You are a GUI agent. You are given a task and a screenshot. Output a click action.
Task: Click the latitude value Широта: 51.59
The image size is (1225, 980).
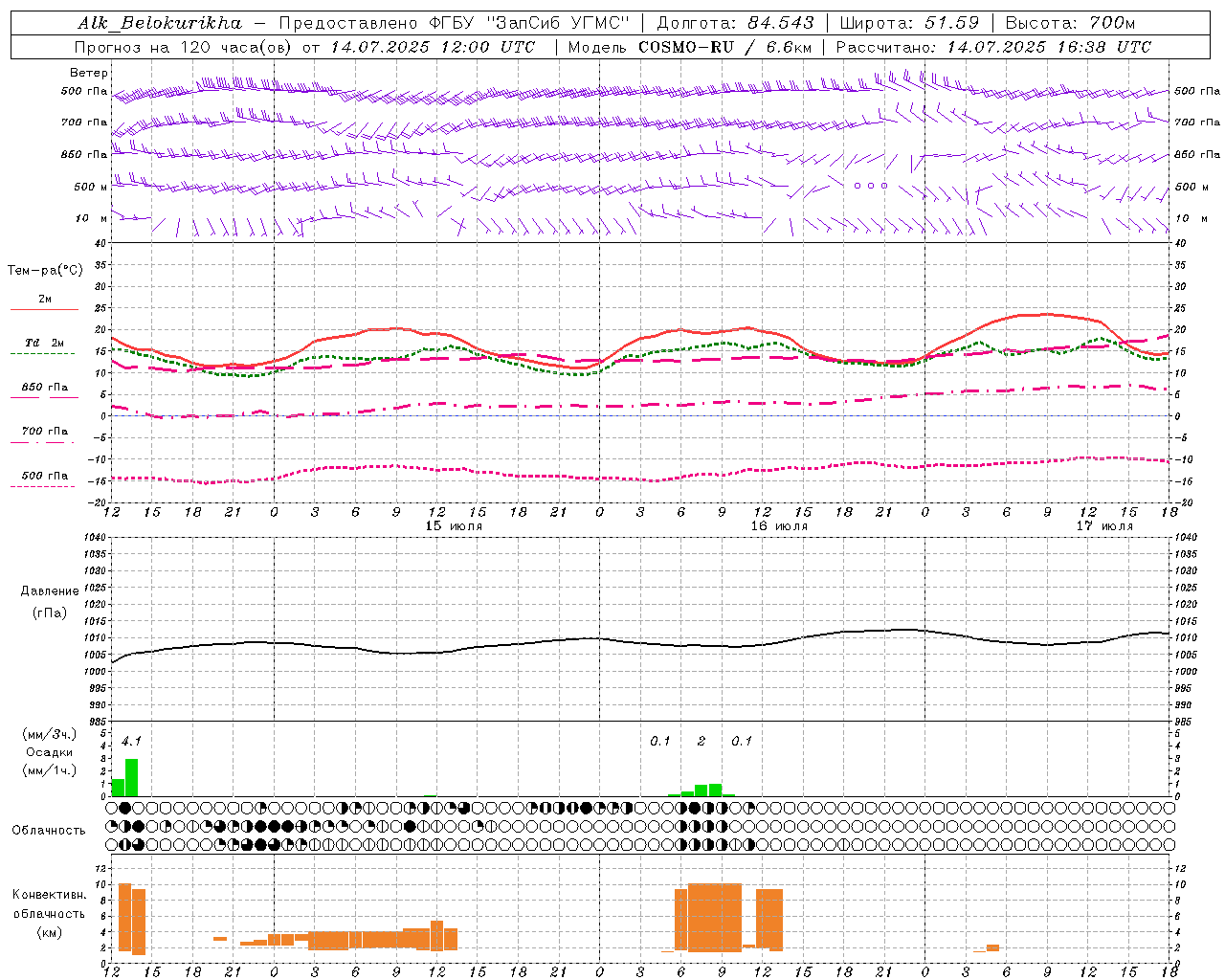click(909, 23)
